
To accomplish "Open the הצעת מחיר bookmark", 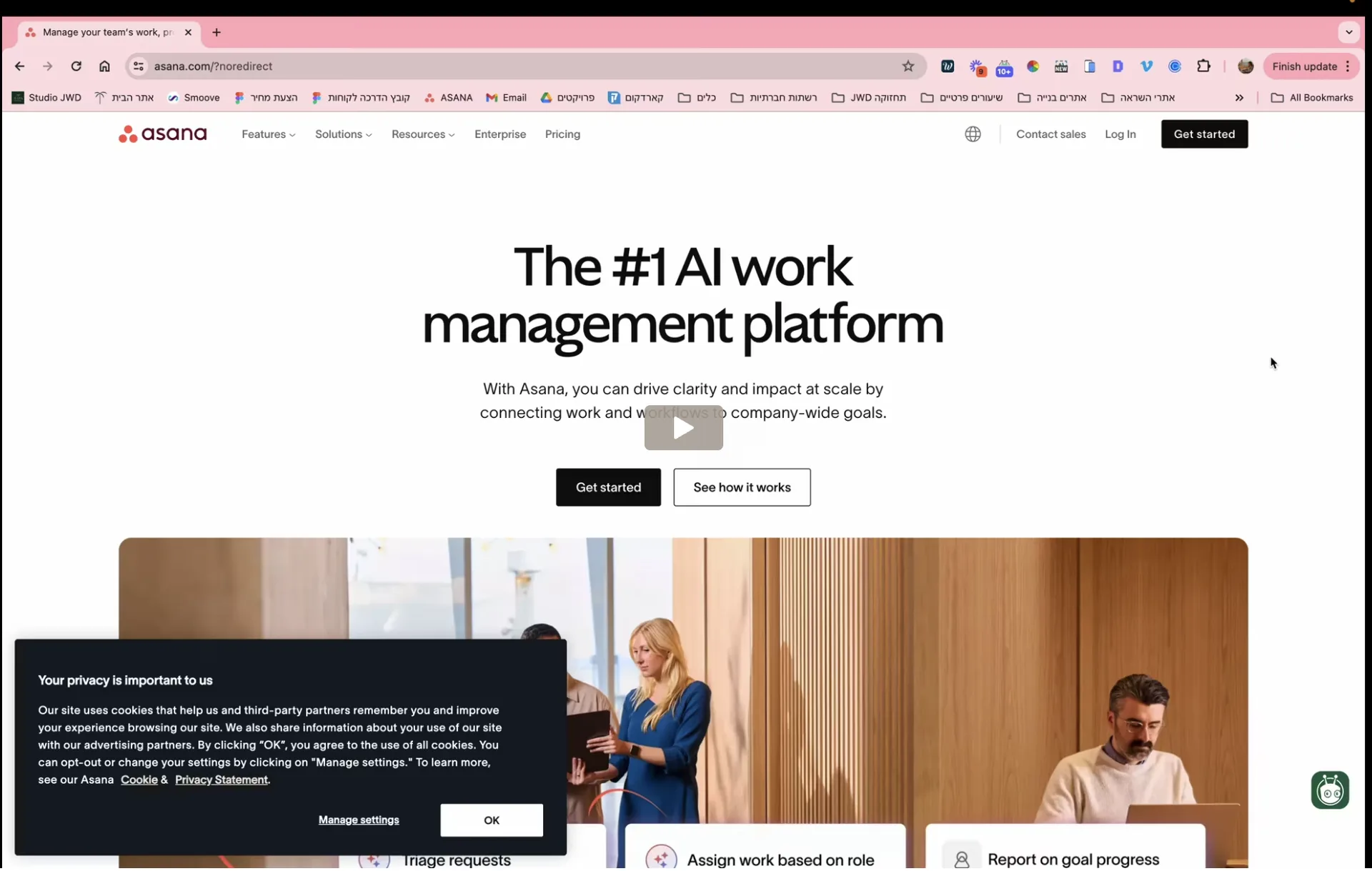I will tap(266, 98).
